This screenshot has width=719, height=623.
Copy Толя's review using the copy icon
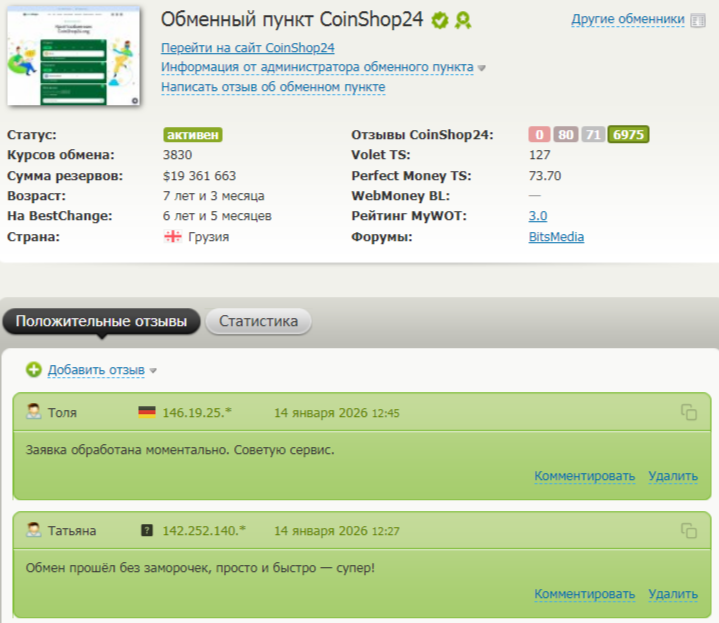(688, 412)
